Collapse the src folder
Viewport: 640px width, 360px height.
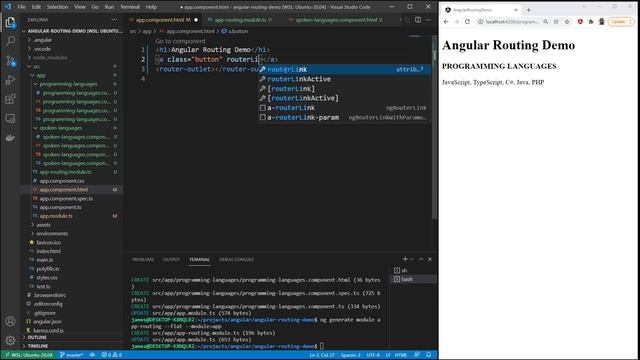(x=36, y=67)
